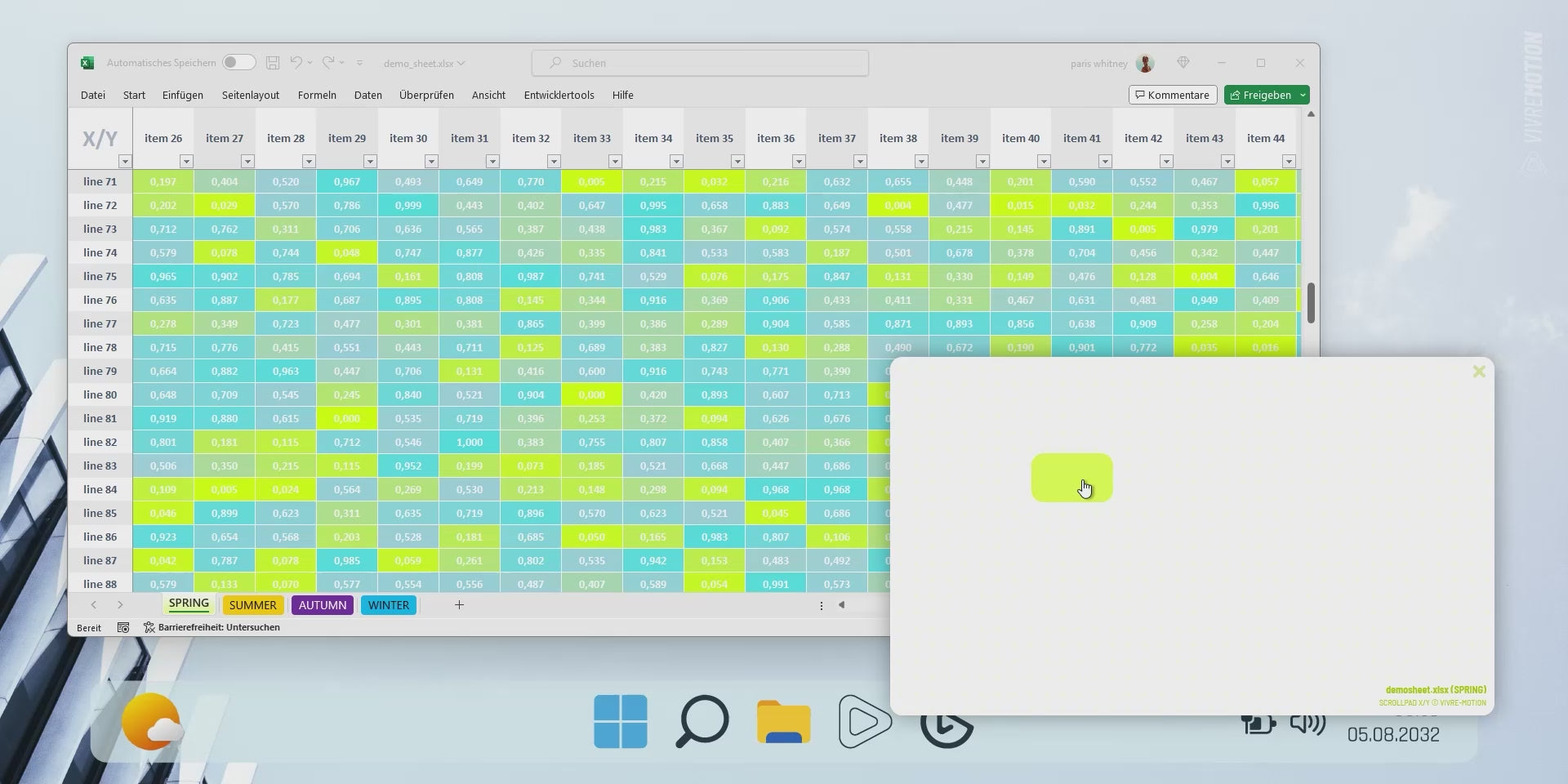1568x784 pixels.
Task: Select the SPRING sheet tab
Action: (188, 604)
